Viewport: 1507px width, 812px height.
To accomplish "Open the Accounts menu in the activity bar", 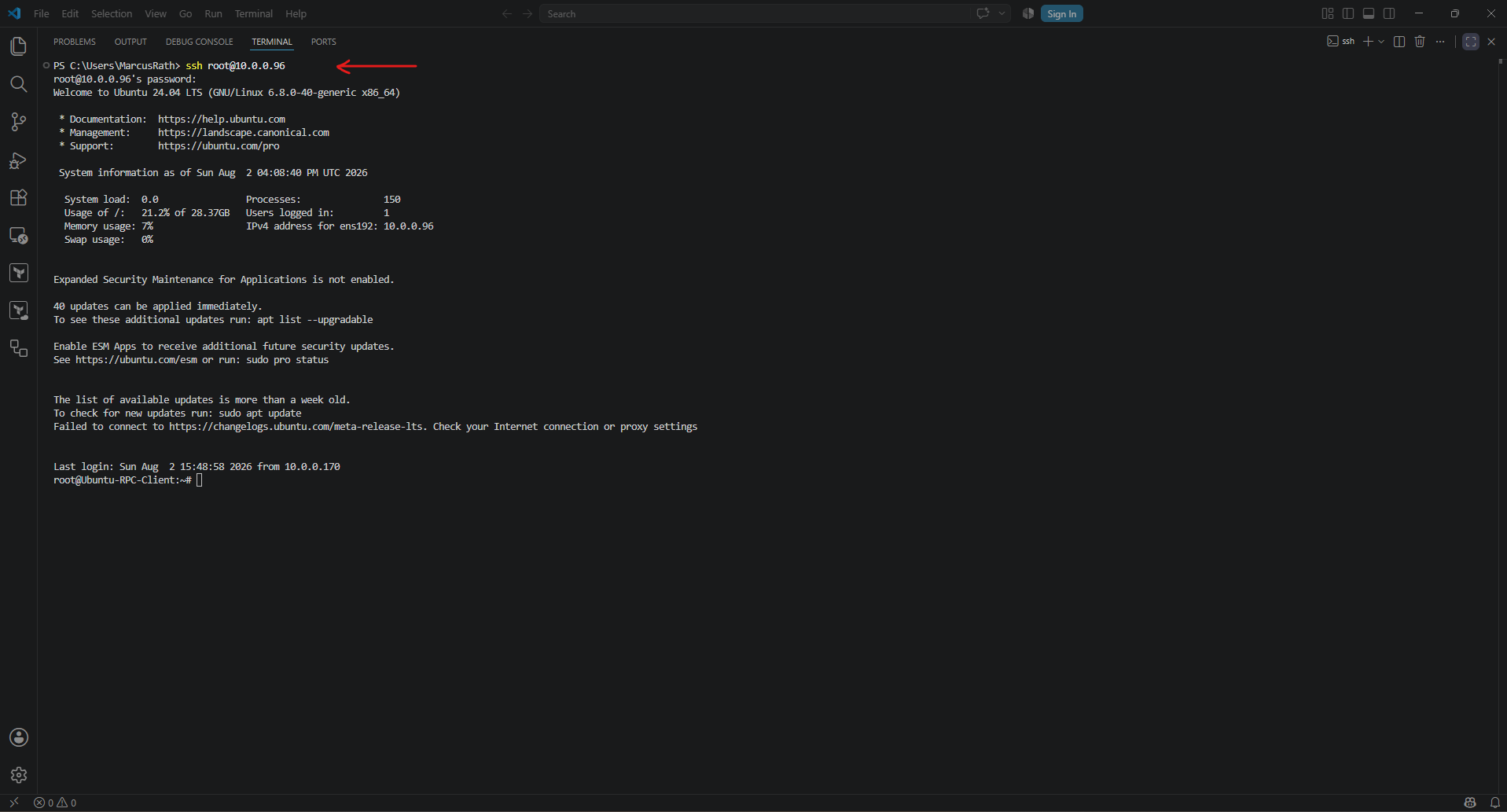I will (x=19, y=737).
